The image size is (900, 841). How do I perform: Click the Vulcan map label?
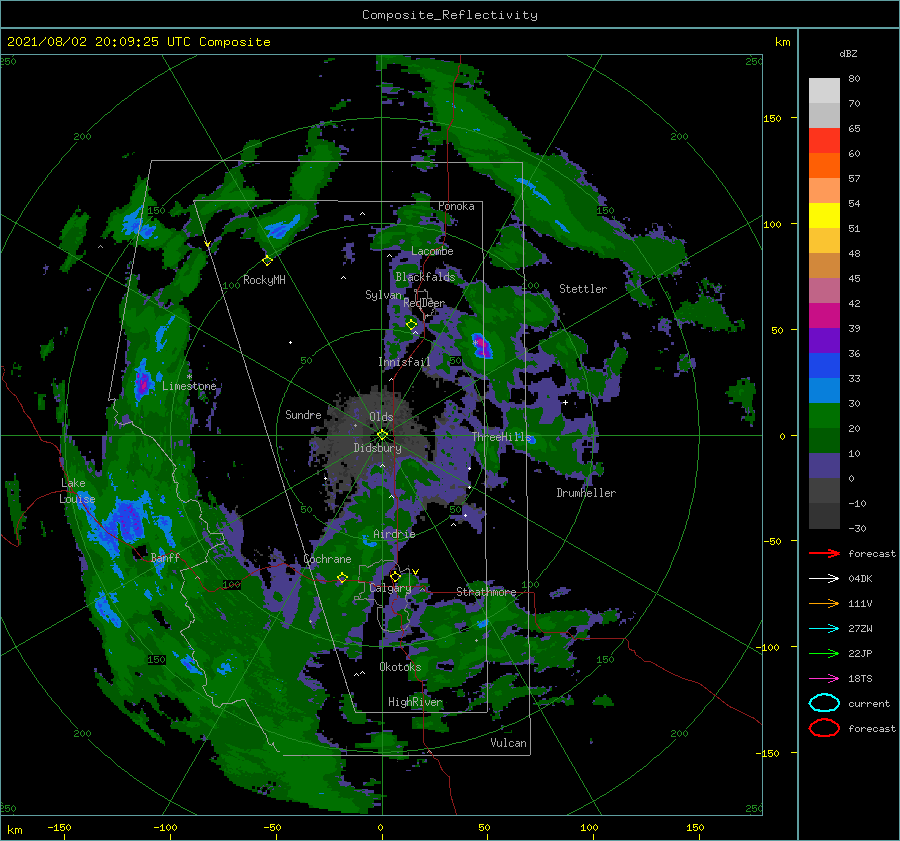coord(508,743)
